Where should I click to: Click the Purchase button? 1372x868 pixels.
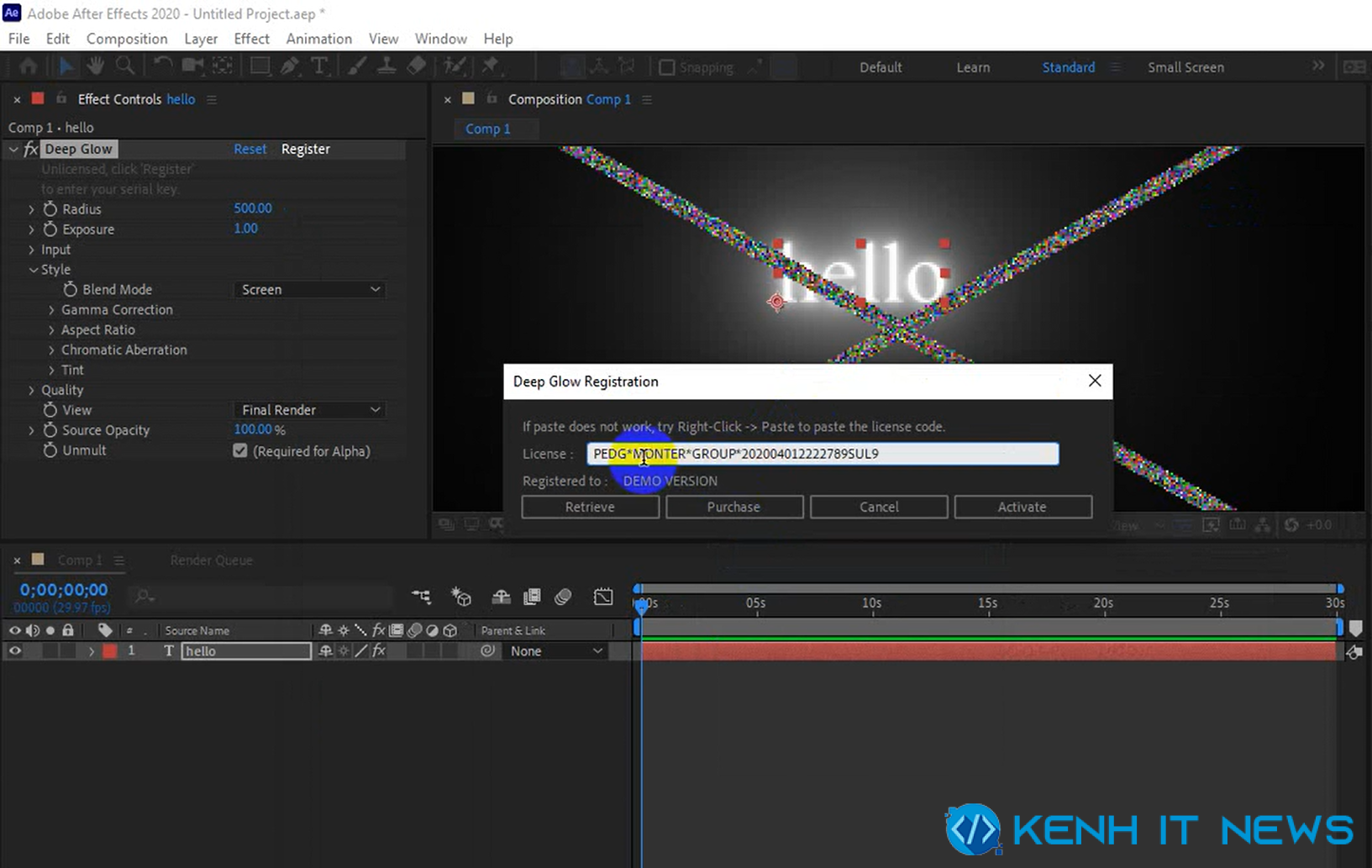click(x=733, y=507)
